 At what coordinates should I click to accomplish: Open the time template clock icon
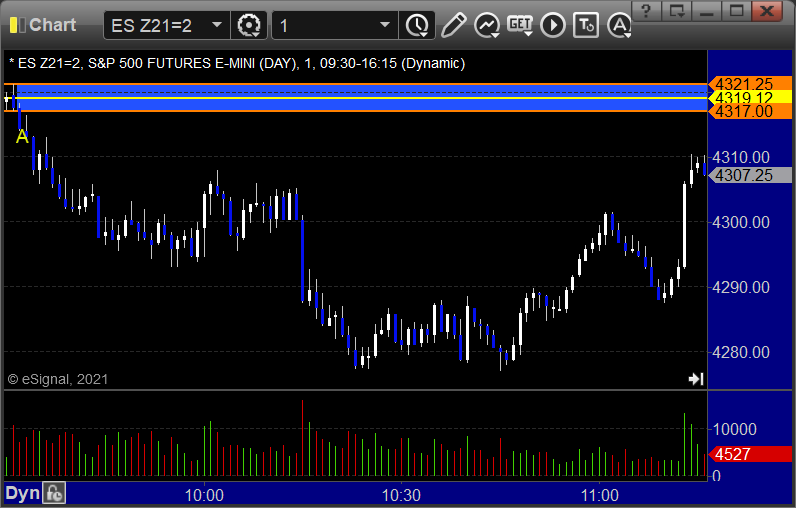click(x=417, y=25)
